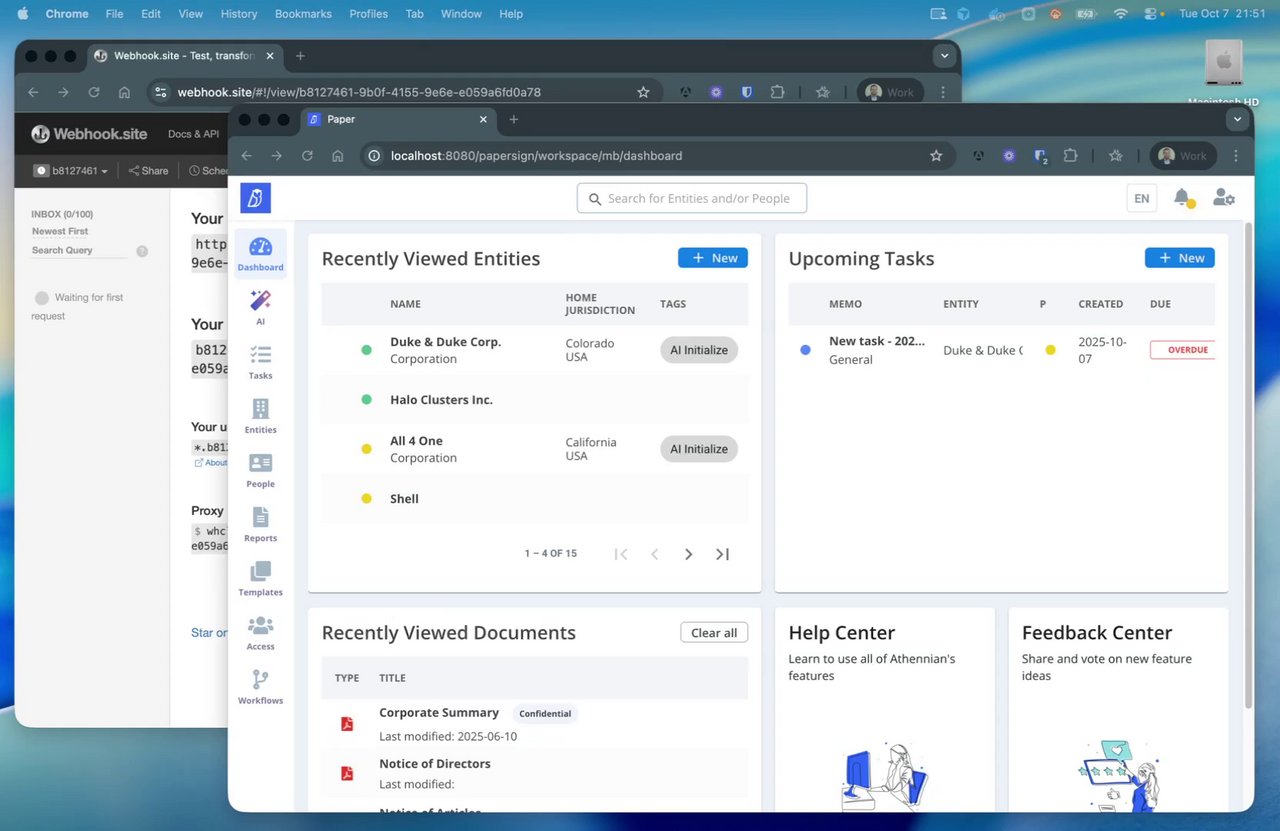Screen dimensions: 1280x831
Task: Go to Access in the sidebar
Action: click(260, 632)
